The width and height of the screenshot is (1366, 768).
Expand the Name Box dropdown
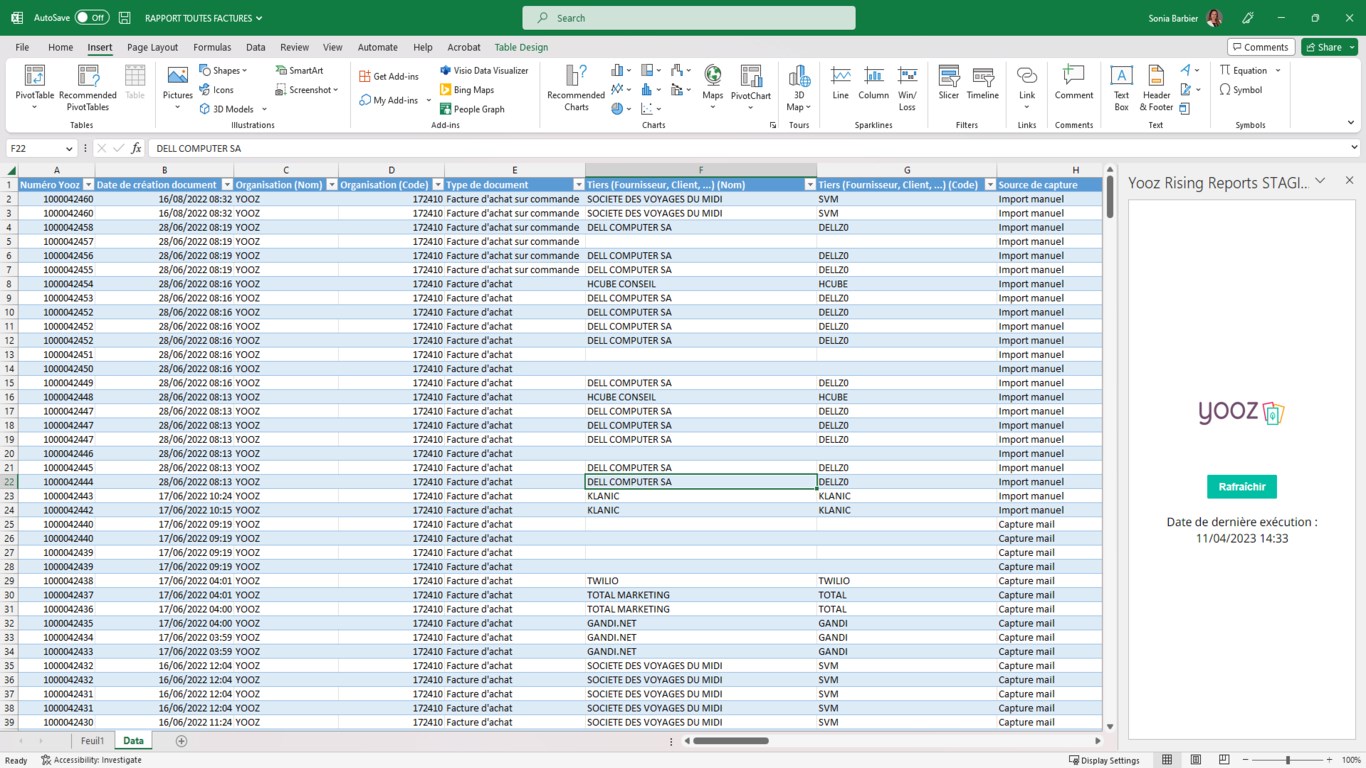point(69,148)
